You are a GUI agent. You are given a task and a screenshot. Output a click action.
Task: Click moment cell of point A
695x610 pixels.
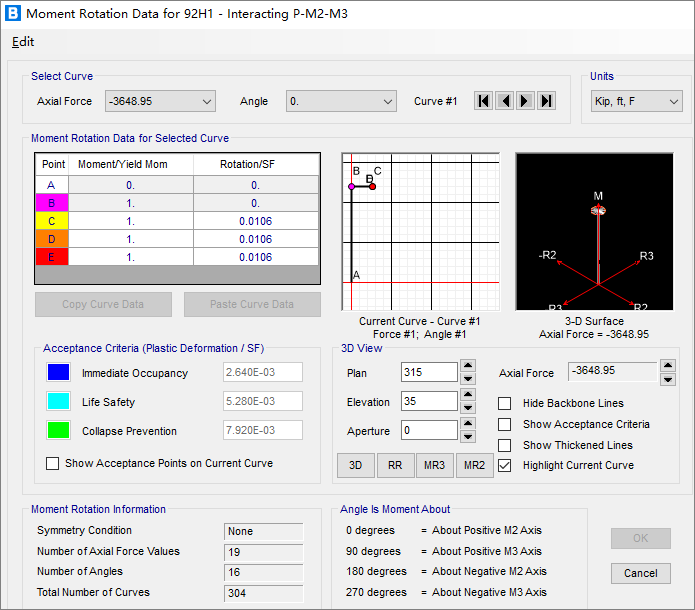pyautogui.click(x=131, y=185)
